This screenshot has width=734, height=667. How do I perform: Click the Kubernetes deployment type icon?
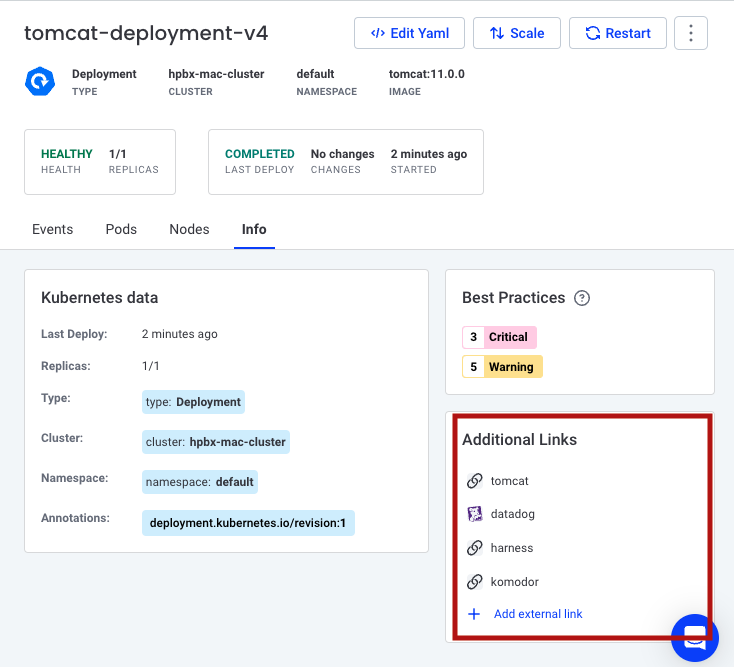[40, 82]
